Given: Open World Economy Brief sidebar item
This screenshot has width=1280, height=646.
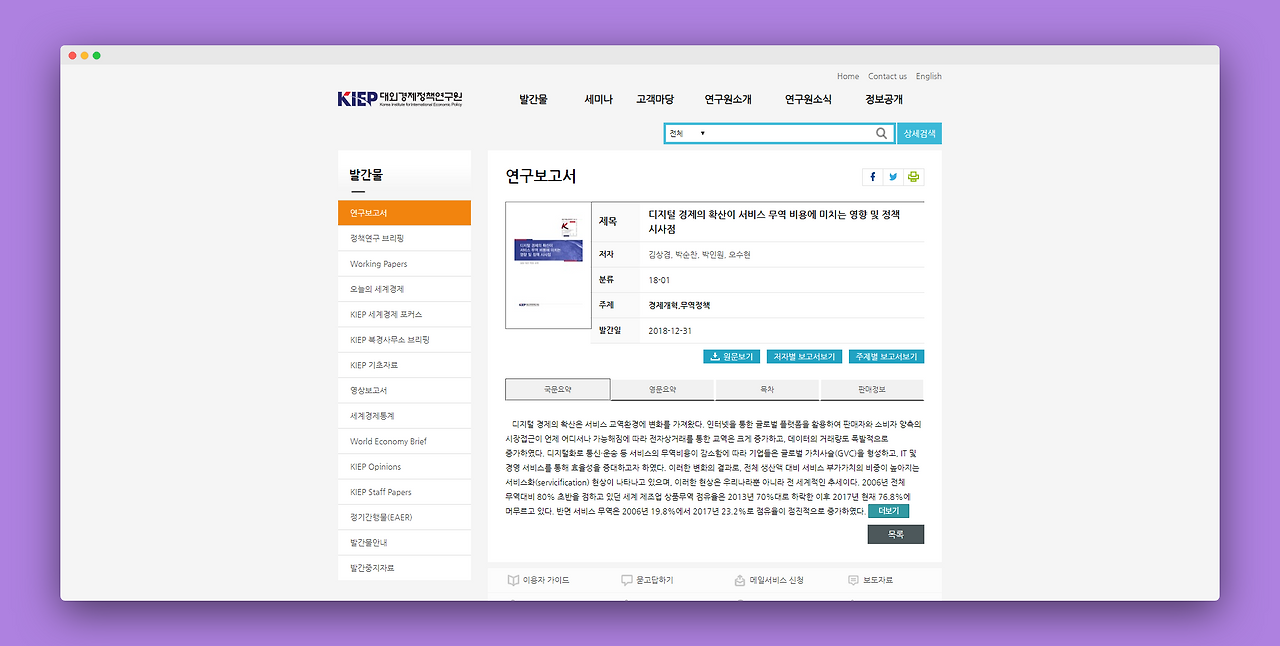Looking at the screenshot, I should coord(404,441).
